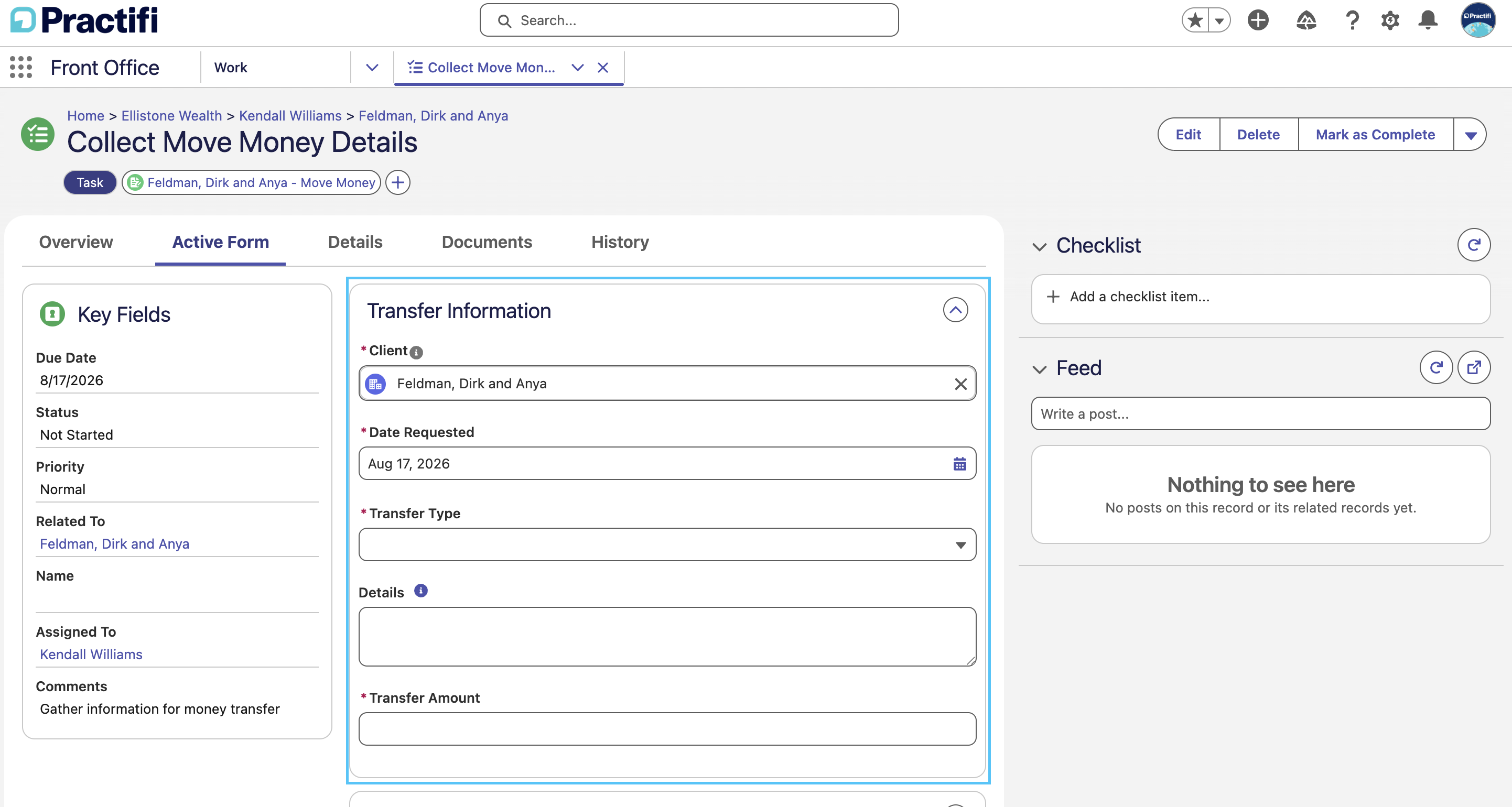
Task: Click the Details text area
Action: coord(667,636)
